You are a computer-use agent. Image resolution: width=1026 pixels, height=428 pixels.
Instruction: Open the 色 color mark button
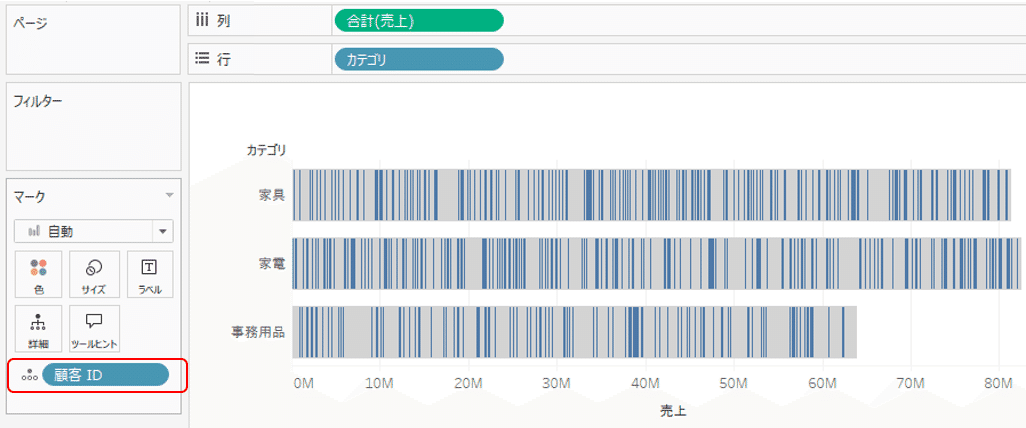coord(38,275)
